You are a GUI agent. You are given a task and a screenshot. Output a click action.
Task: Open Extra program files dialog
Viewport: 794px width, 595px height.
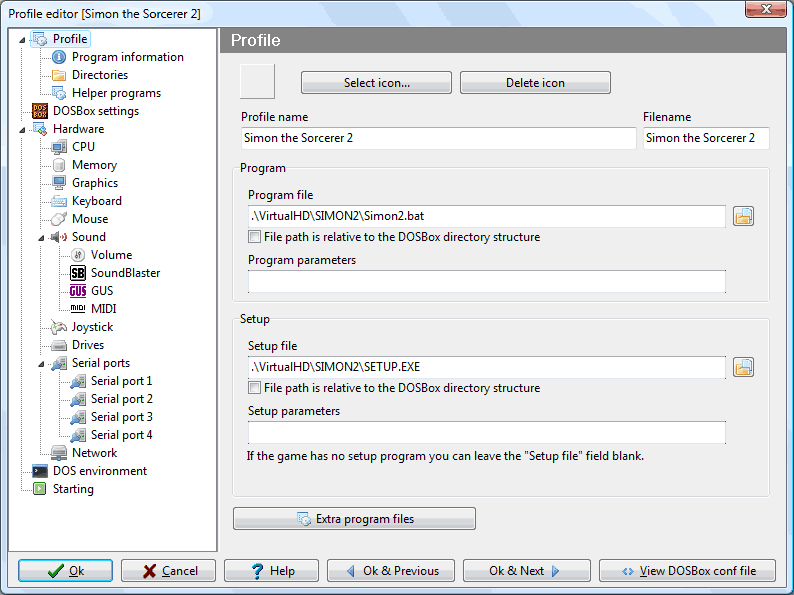pyautogui.click(x=354, y=519)
